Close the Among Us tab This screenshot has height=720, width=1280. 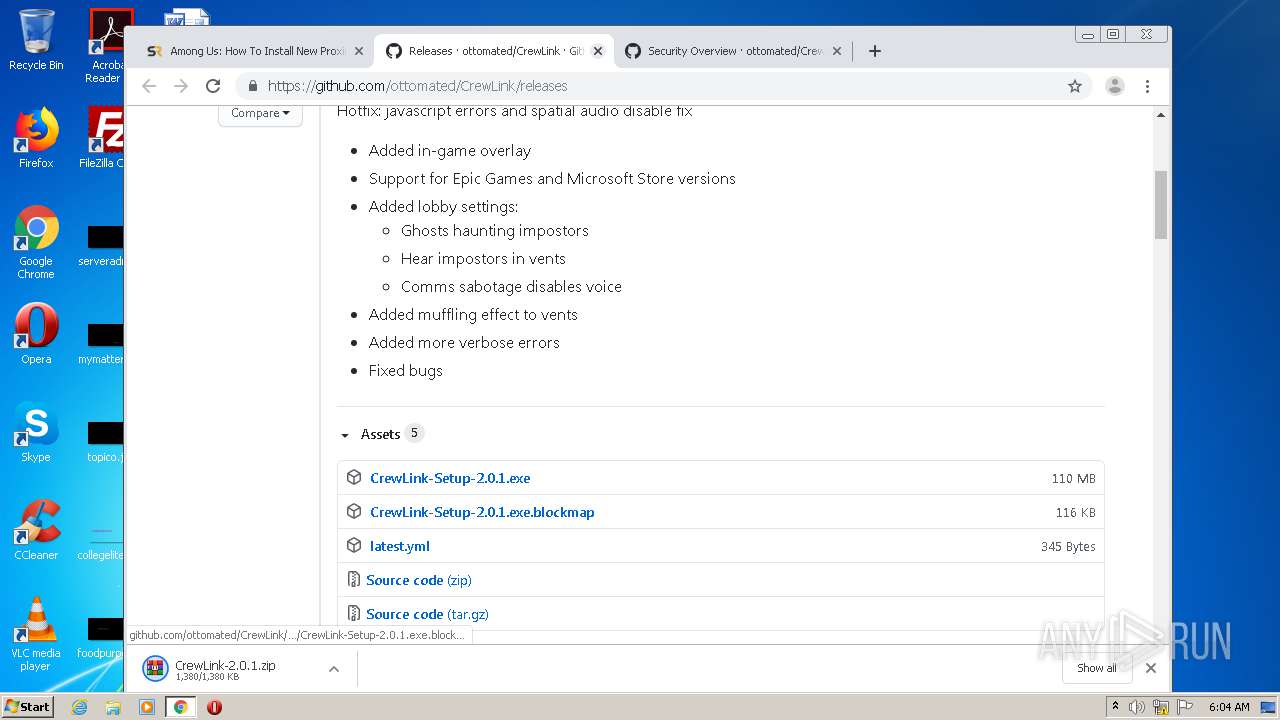coord(359,51)
